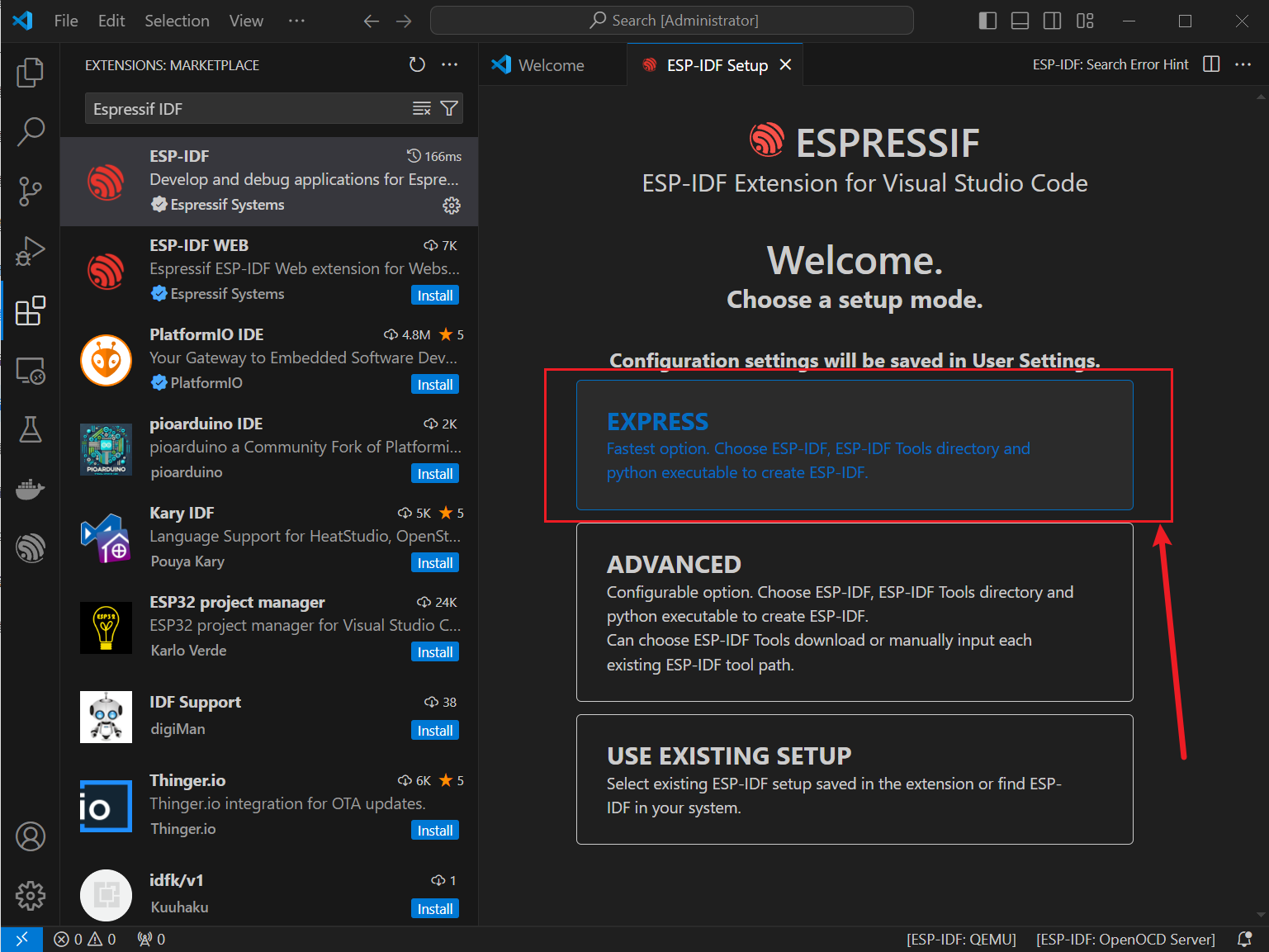
Task: Install the ESP-IDF WEB extension
Action: coord(435,296)
